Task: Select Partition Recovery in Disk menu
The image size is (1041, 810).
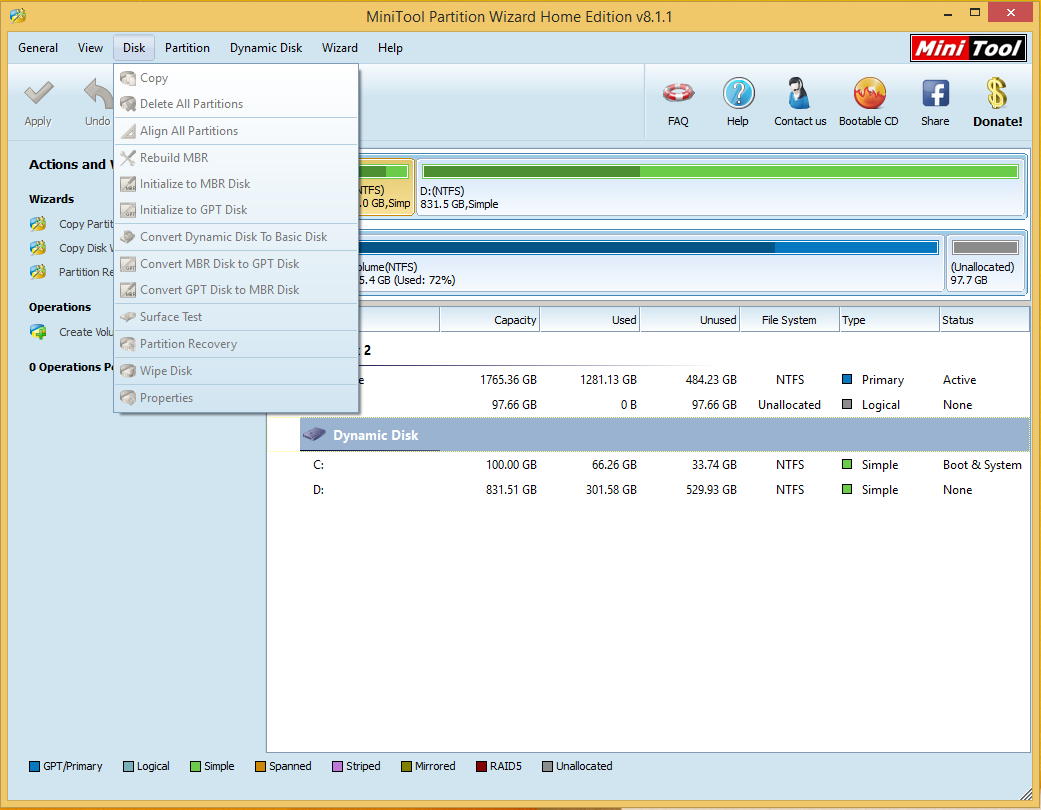Action: click(236, 344)
